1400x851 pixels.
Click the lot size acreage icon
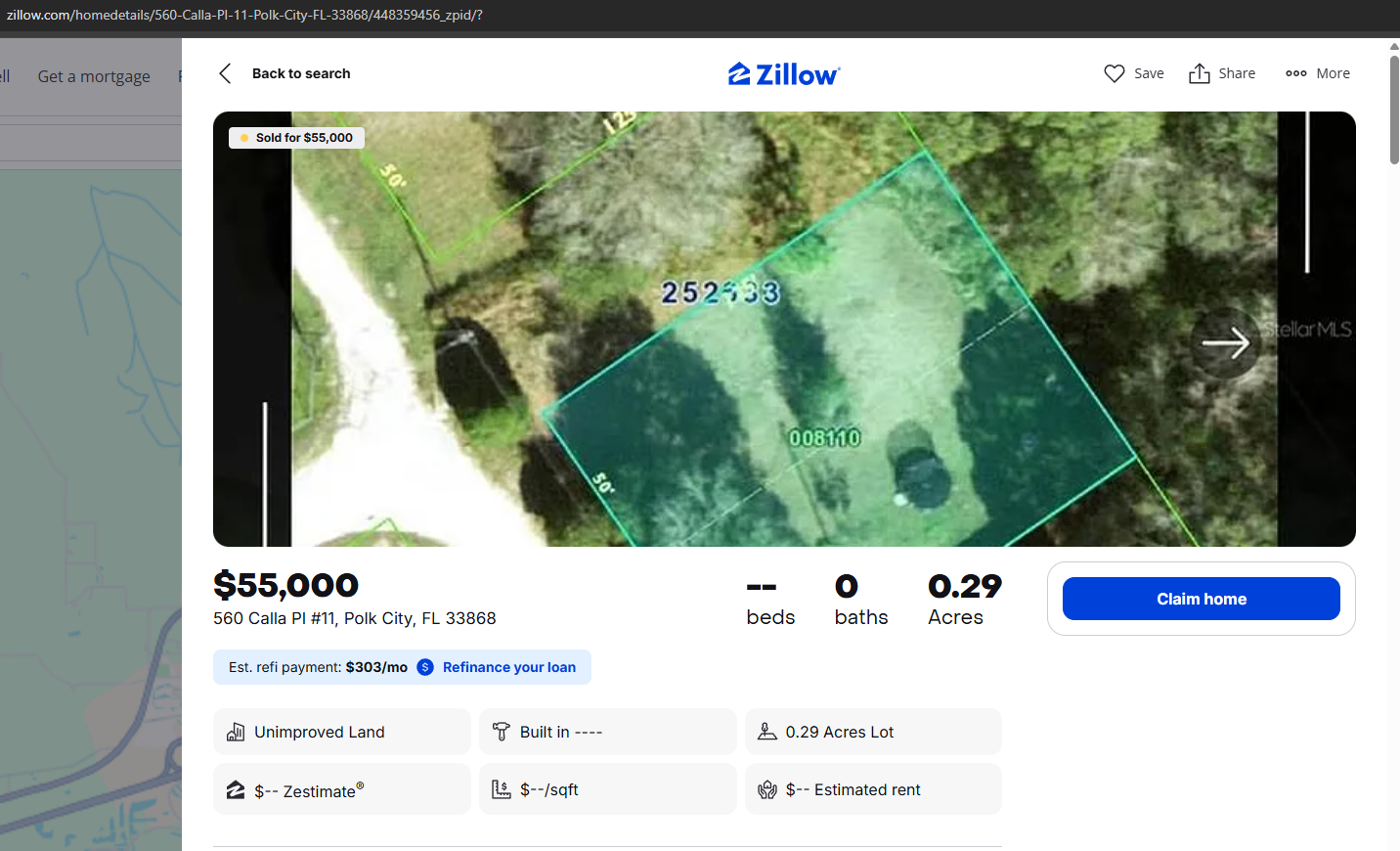tap(767, 732)
